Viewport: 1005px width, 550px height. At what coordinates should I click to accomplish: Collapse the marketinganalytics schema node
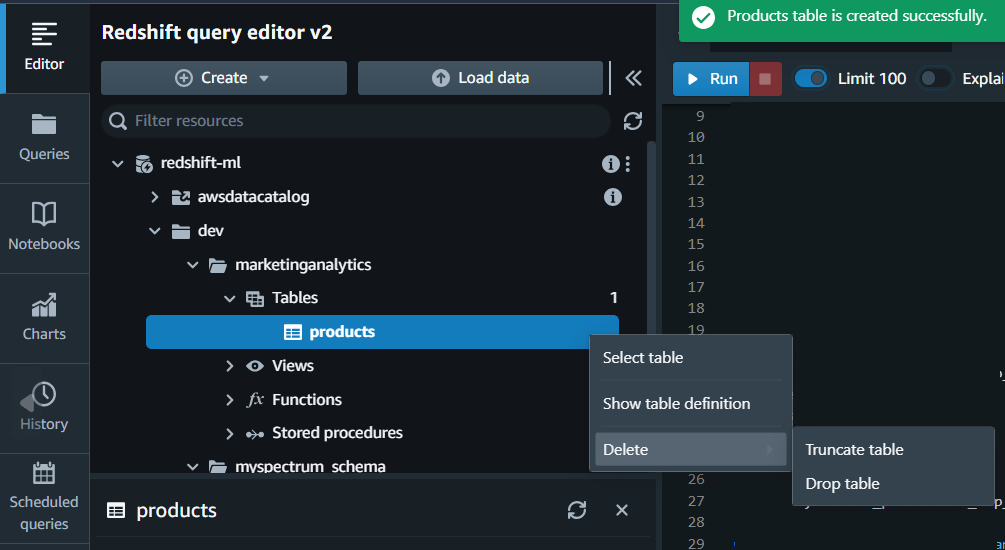coord(192,265)
